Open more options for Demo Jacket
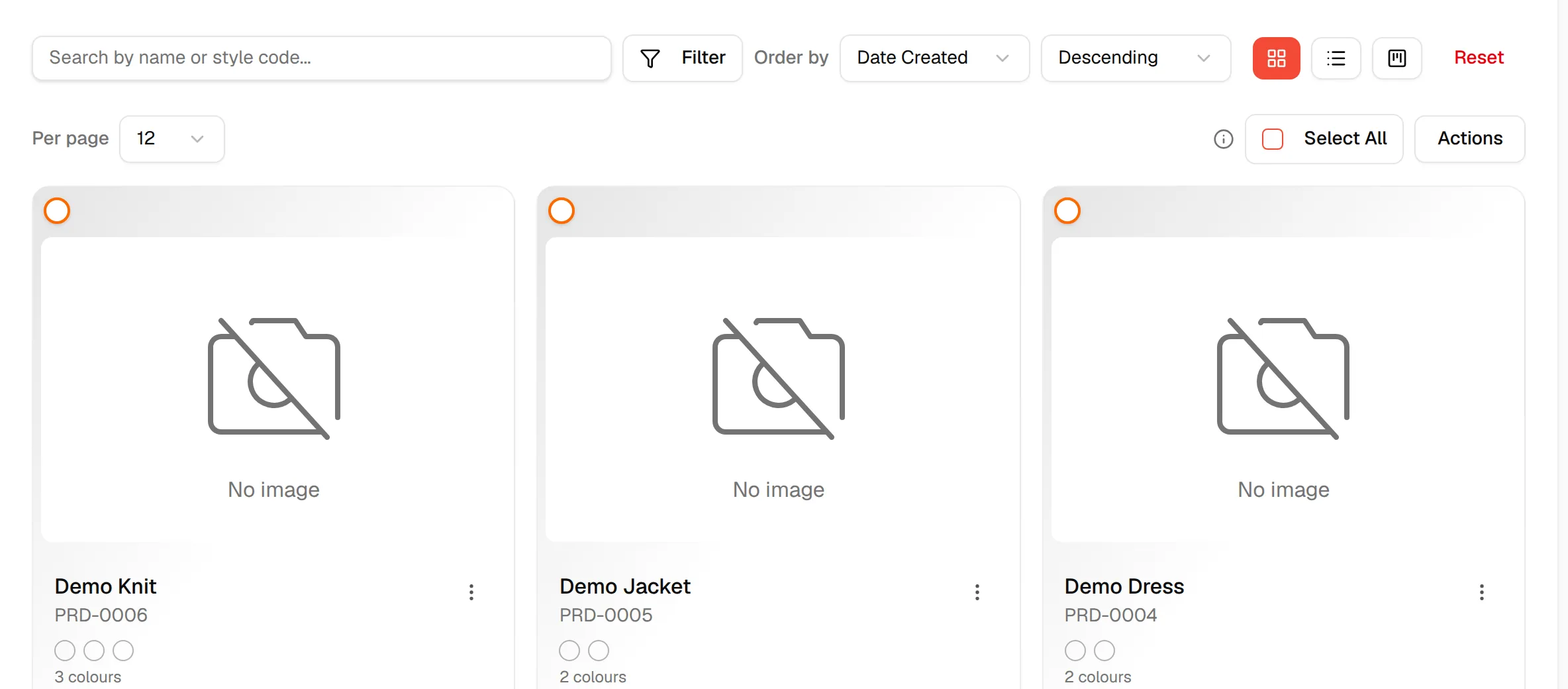 pyautogui.click(x=977, y=592)
